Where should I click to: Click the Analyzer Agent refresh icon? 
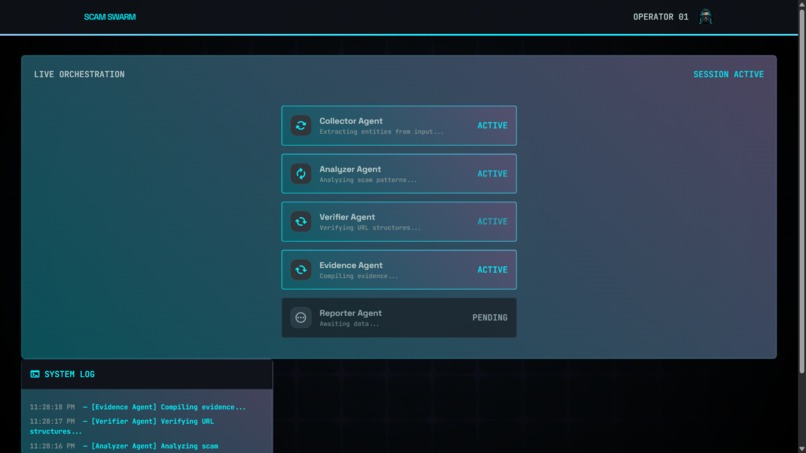pos(301,174)
